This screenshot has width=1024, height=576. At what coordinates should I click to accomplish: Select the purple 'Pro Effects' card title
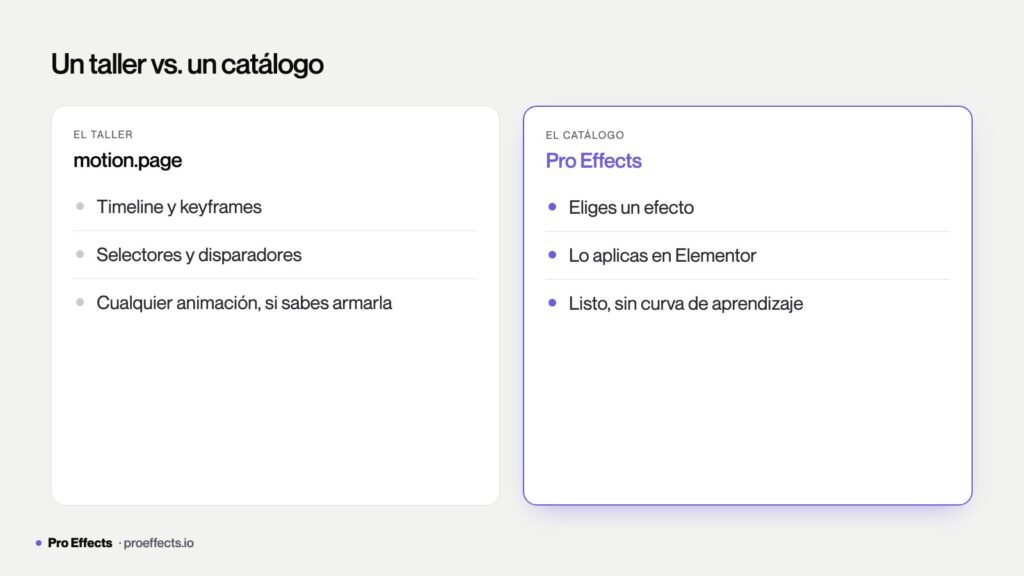pos(594,161)
